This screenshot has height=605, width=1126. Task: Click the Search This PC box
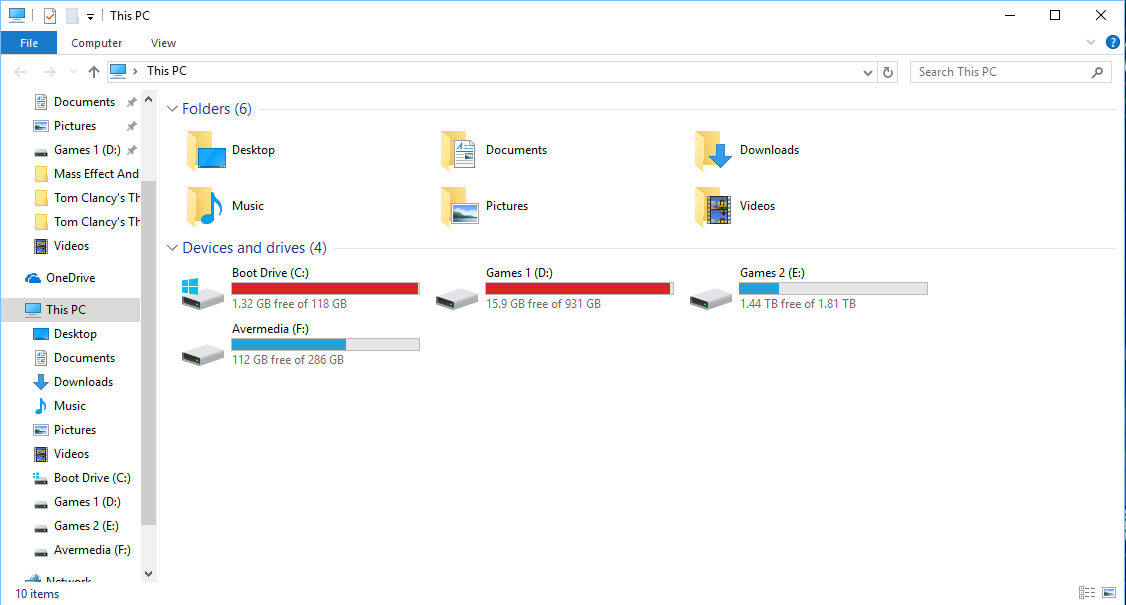[x=1000, y=72]
